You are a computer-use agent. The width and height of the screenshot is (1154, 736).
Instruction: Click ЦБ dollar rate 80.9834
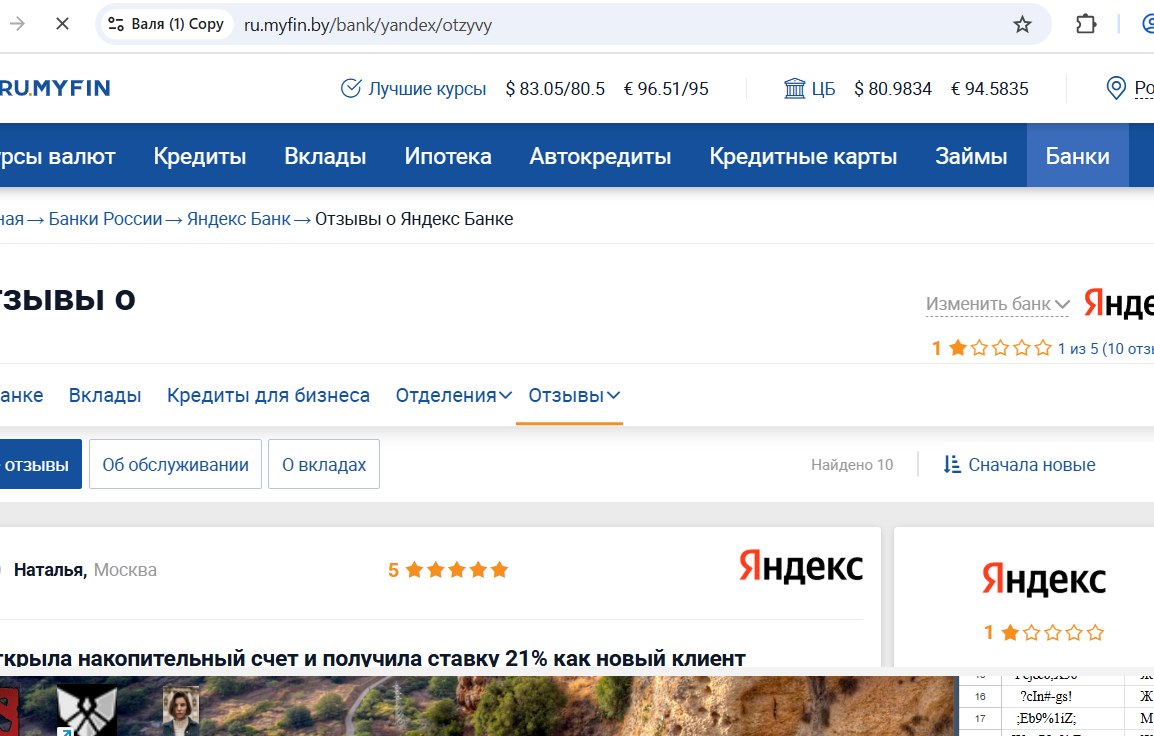tap(893, 89)
